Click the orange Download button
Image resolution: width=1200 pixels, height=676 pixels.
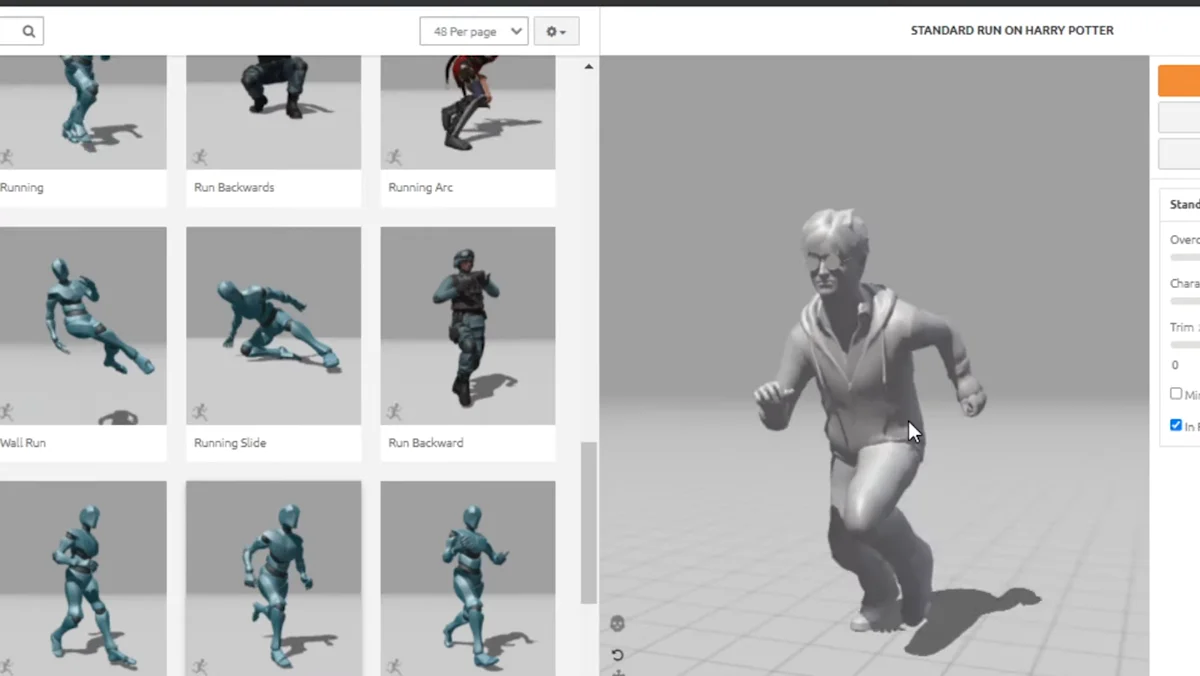point(1179,81)
